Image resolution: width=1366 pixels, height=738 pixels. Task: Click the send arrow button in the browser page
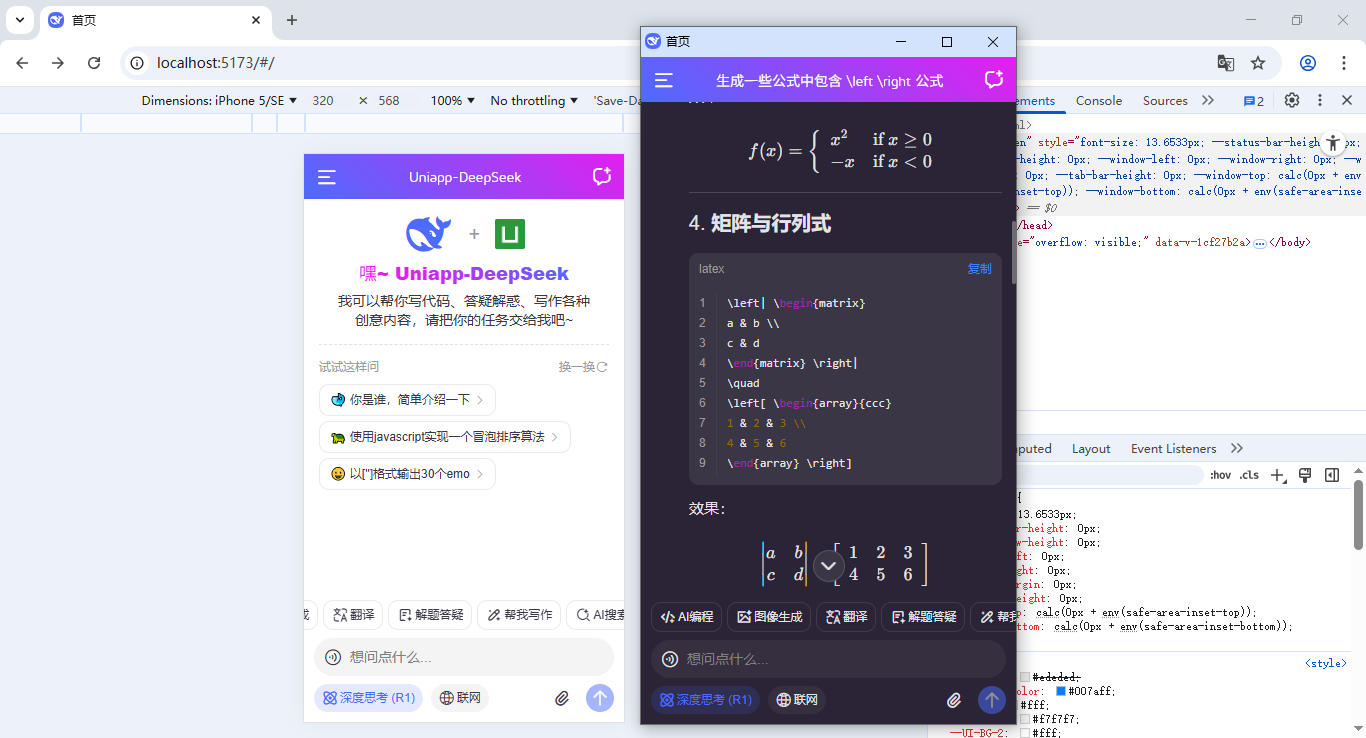tap(600, 698)
